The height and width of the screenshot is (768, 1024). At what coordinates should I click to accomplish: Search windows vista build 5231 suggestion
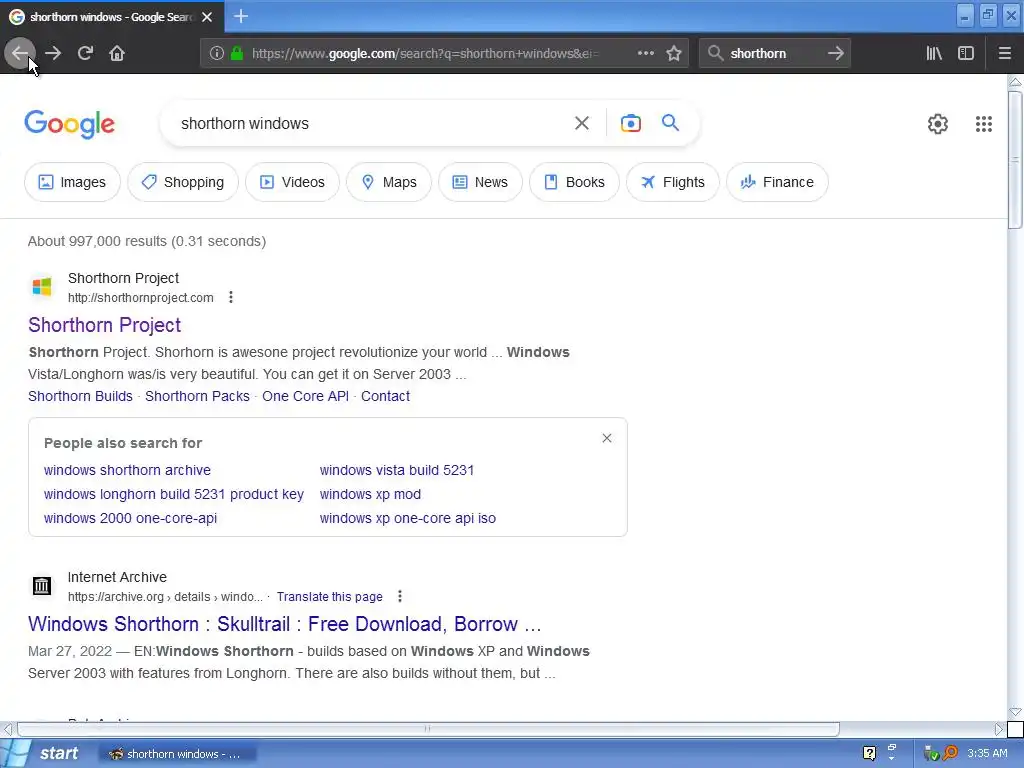(x=396, y=470)
